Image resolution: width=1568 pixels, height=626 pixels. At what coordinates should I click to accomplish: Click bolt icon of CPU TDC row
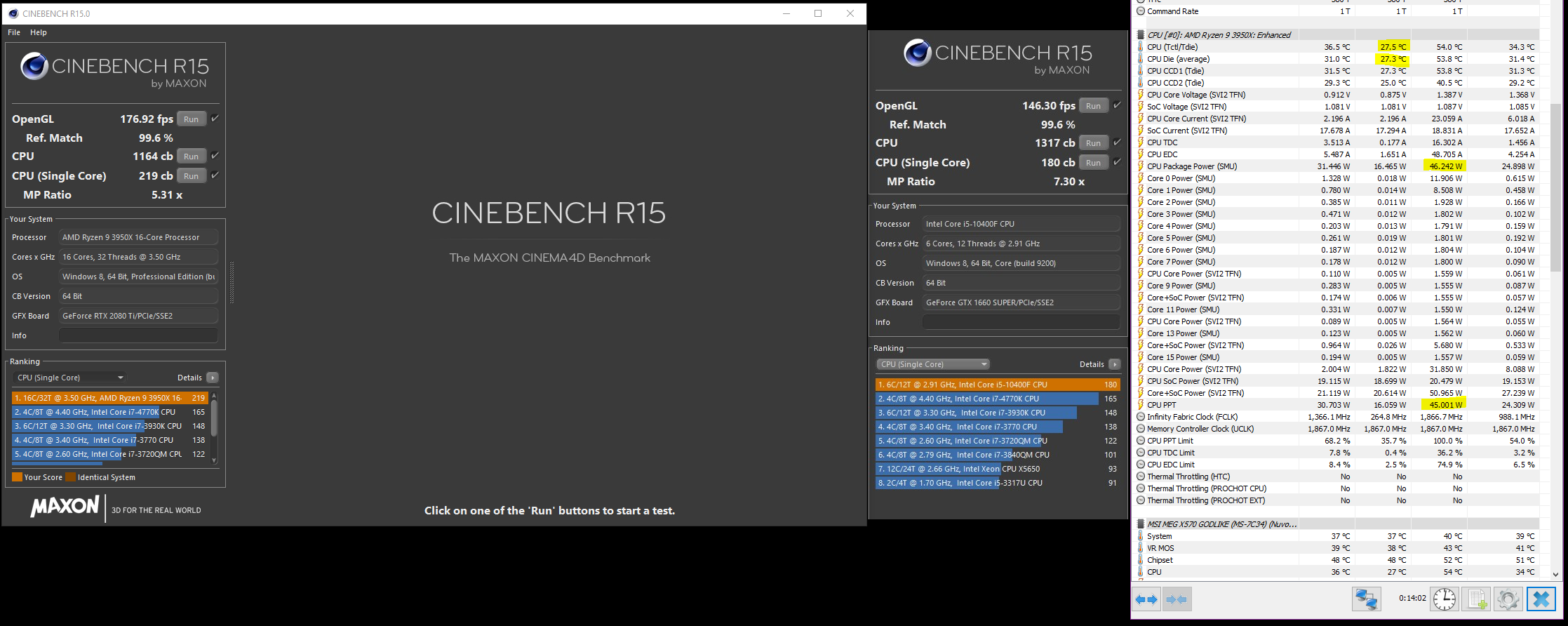(x=1141, y=142)
